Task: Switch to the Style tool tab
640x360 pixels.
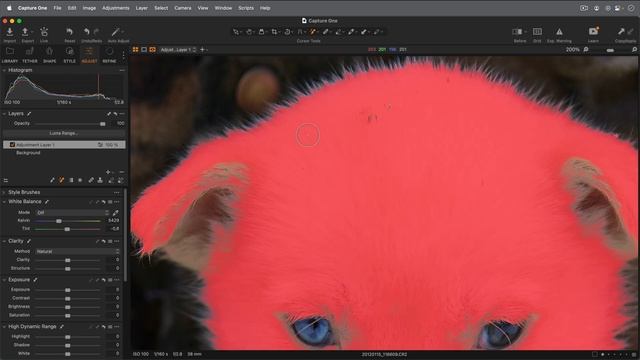Action: pos(69,55)
